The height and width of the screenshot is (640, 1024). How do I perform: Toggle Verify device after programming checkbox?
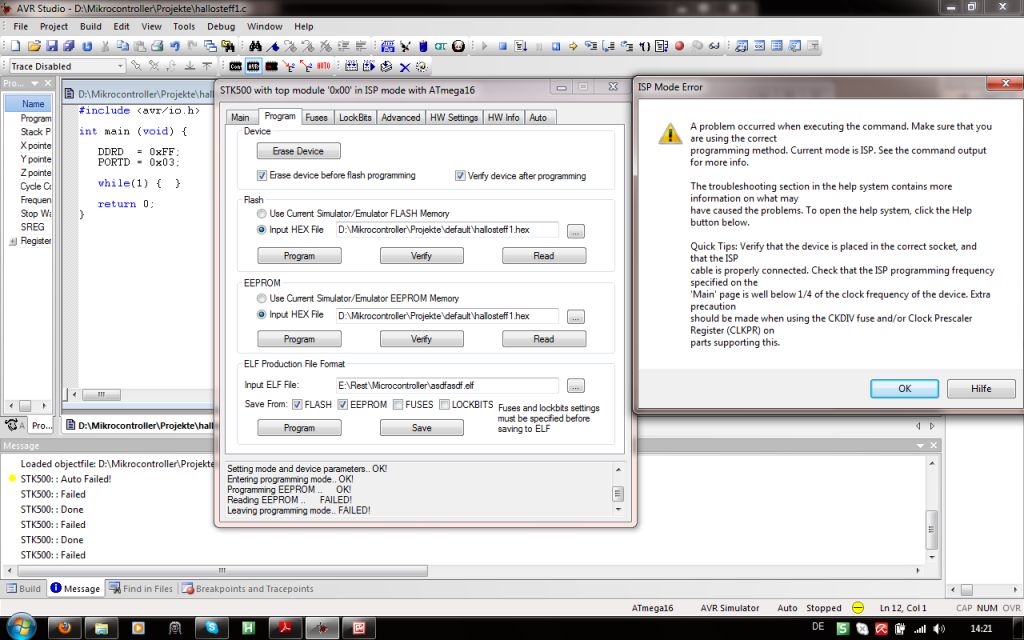click(x=460, y=176)
